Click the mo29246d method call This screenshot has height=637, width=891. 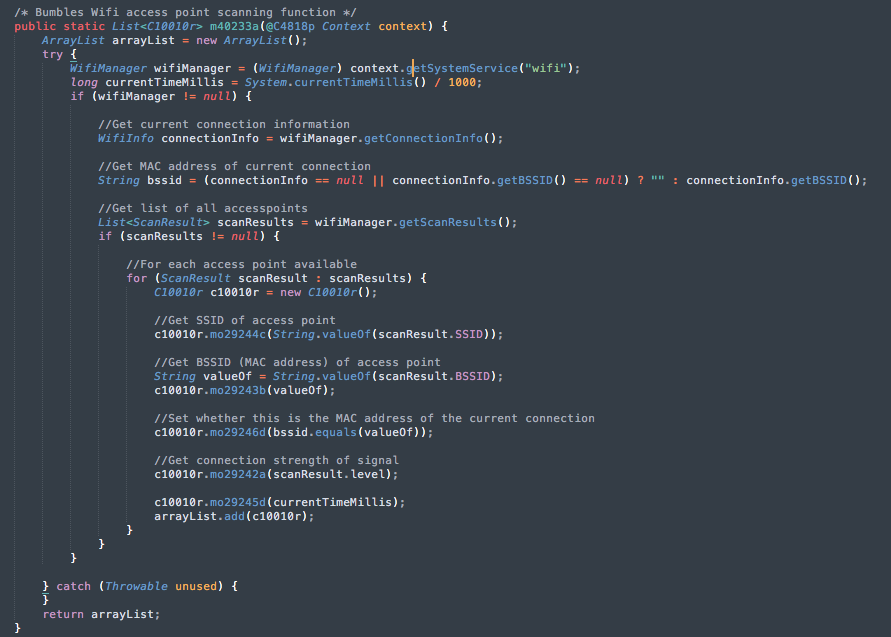tap(239, 432)
